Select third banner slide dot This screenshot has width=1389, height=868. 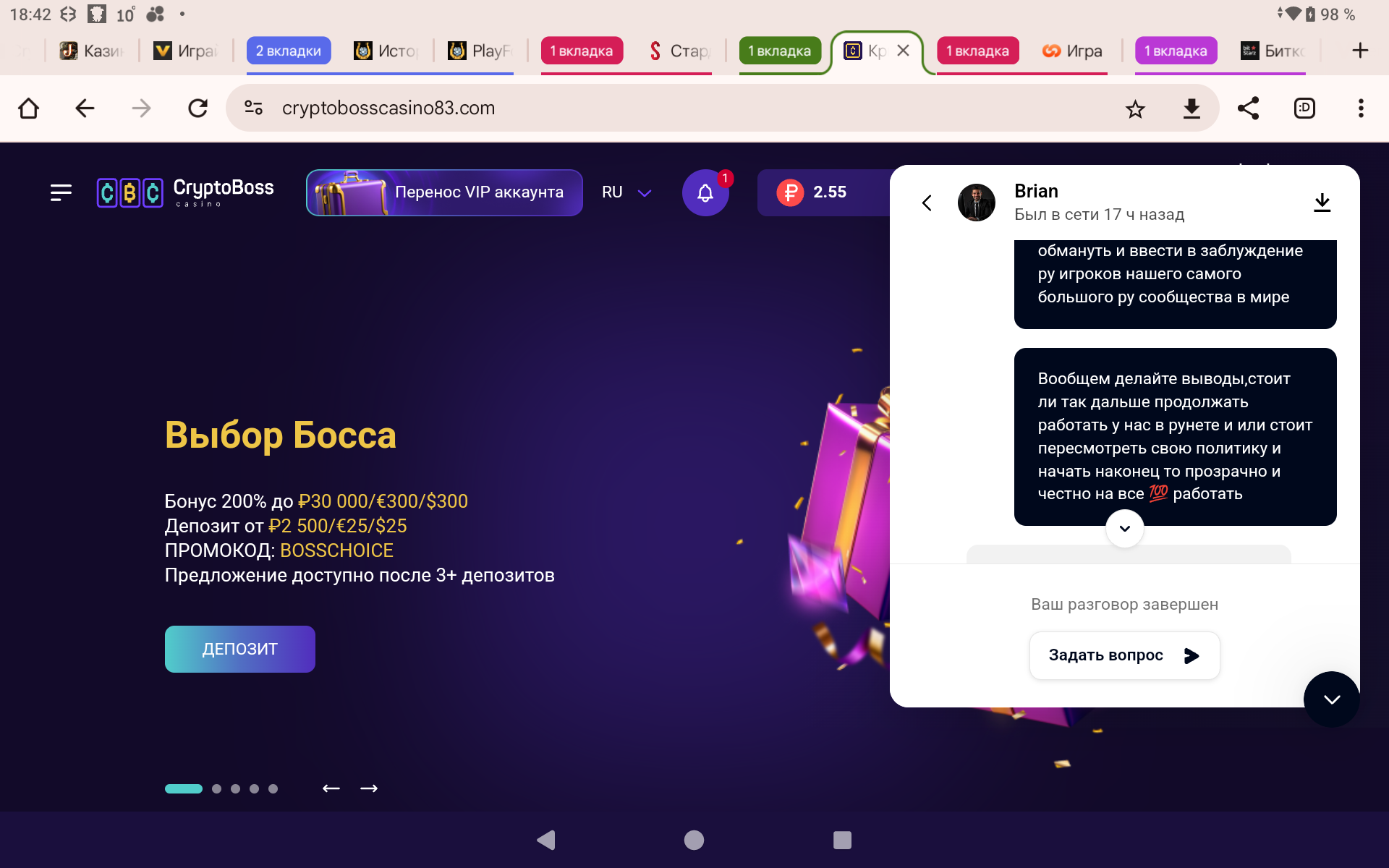pos(235,788)
